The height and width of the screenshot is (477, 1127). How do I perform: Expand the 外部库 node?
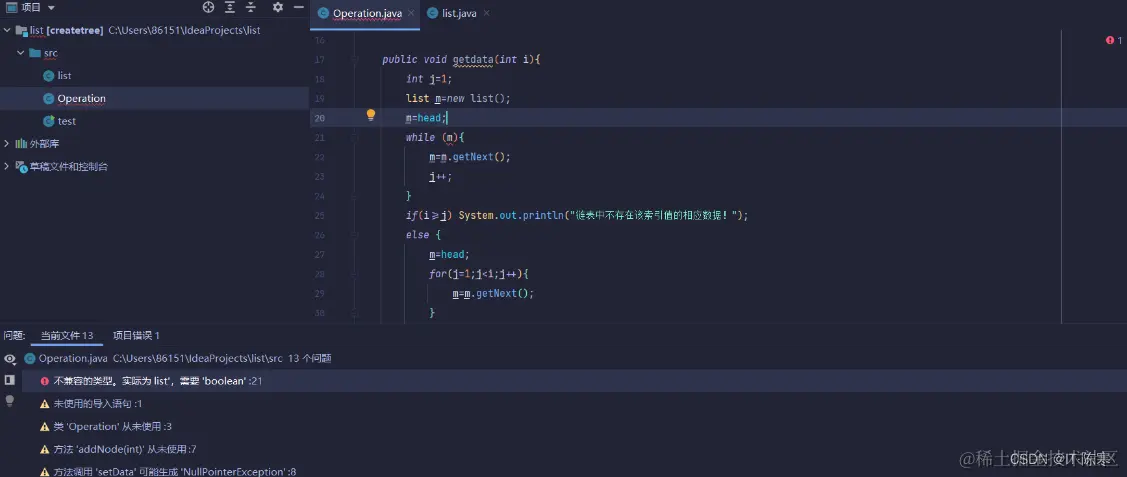click(7, 144)
